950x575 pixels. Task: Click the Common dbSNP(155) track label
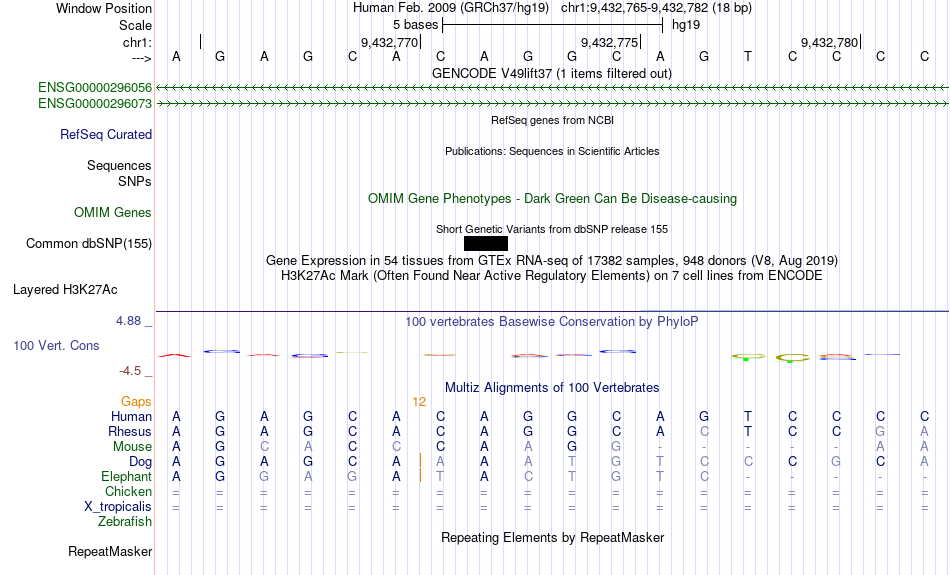coord(89,244)
